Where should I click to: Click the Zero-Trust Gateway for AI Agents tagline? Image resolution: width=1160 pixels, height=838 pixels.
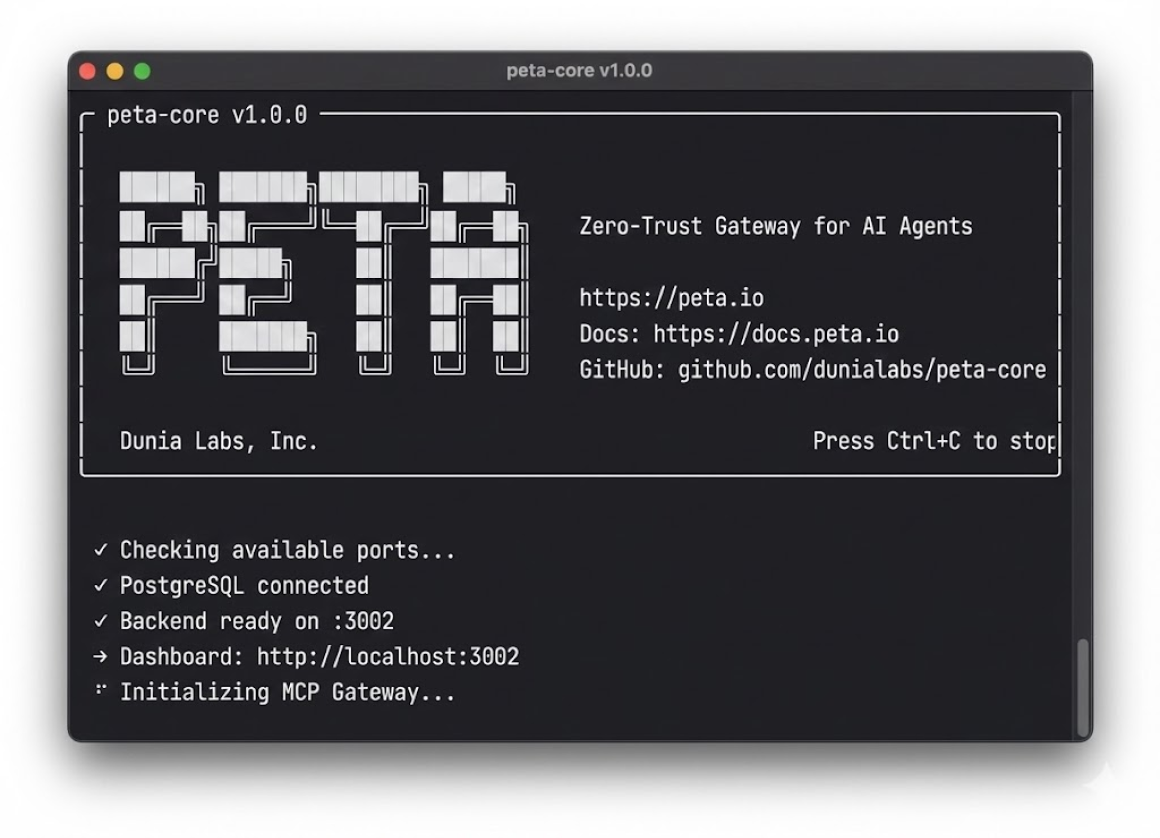pos(775,226)
